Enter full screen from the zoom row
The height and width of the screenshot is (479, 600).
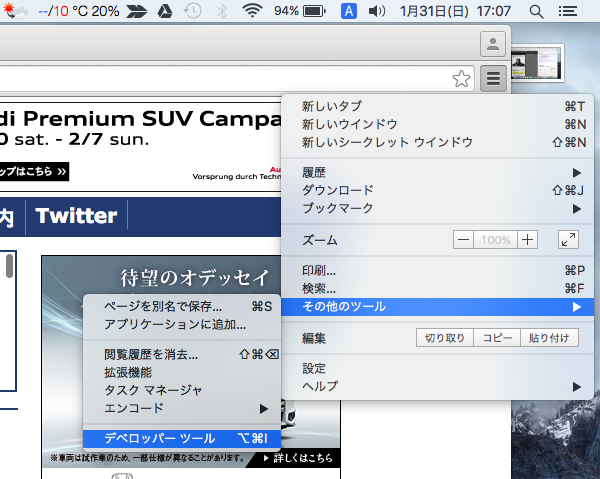click(x=568, y=240)
